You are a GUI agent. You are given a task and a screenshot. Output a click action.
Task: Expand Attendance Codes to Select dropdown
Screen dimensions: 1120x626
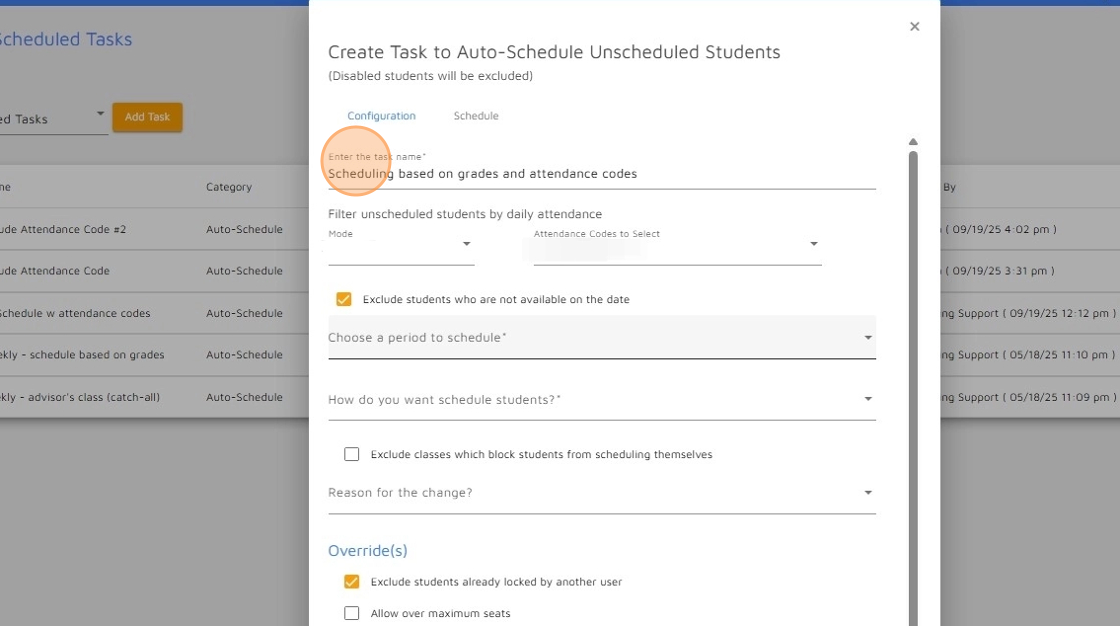pos(814,244)
